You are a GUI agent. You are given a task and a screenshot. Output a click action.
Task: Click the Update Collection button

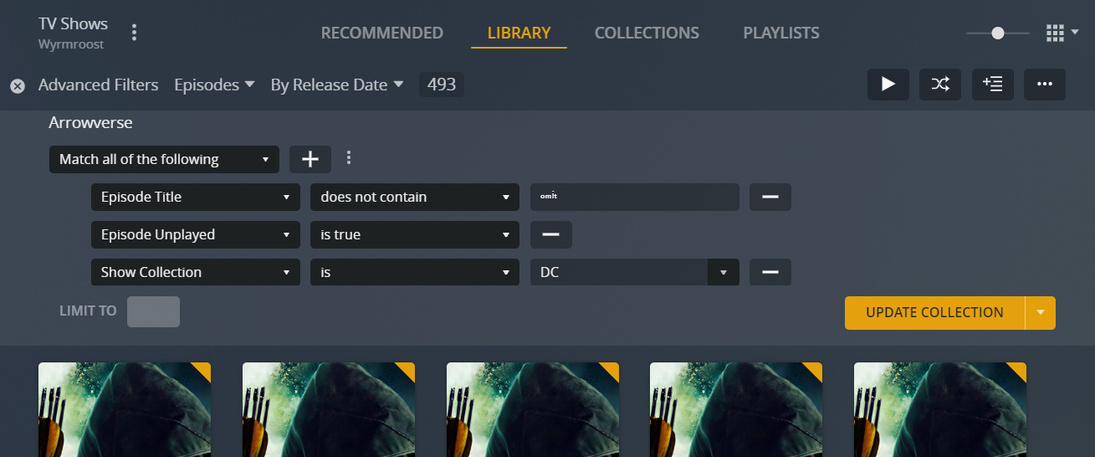click(x=934, y=313)
